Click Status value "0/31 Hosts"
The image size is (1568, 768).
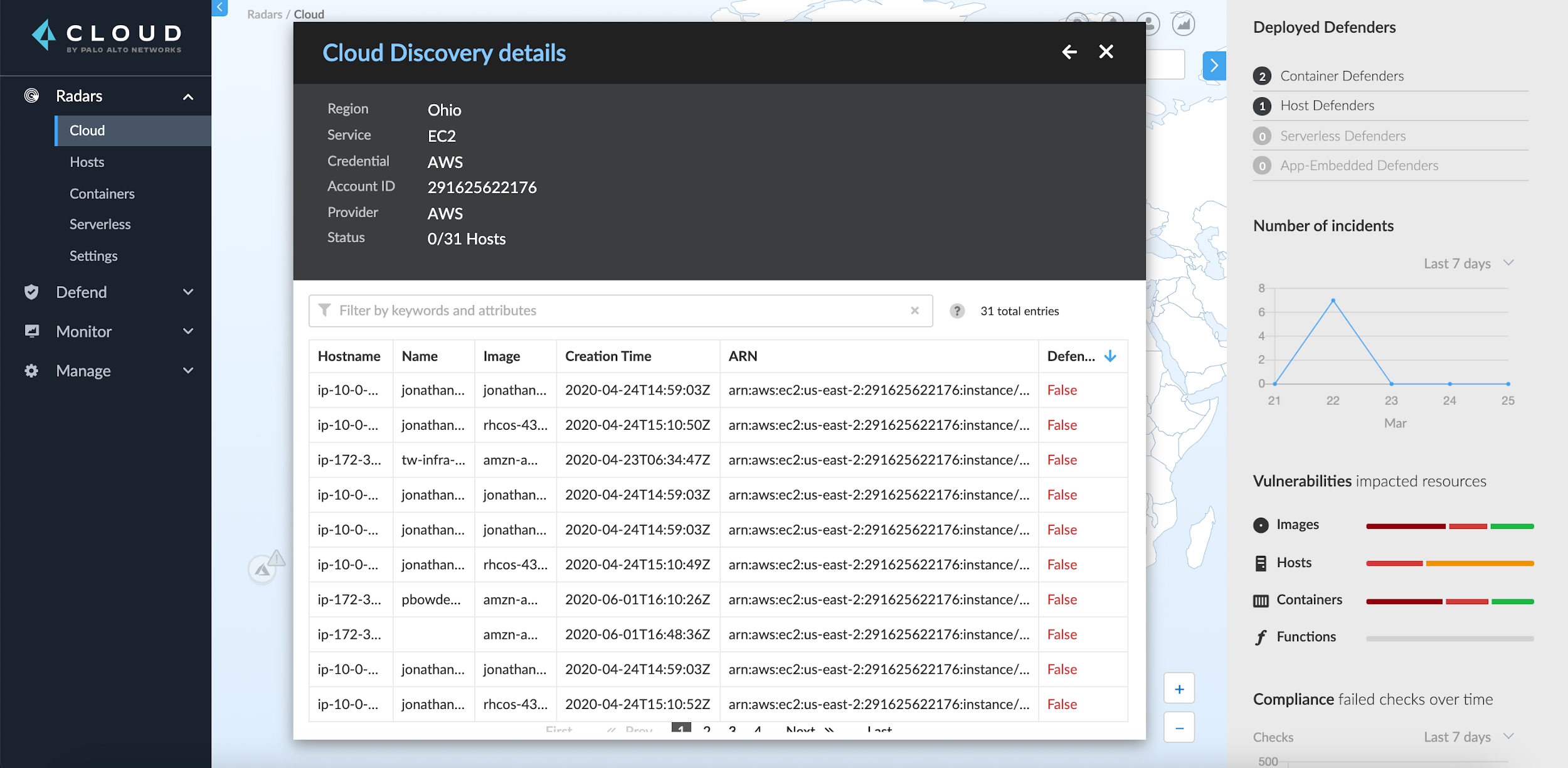click(466, 238)
